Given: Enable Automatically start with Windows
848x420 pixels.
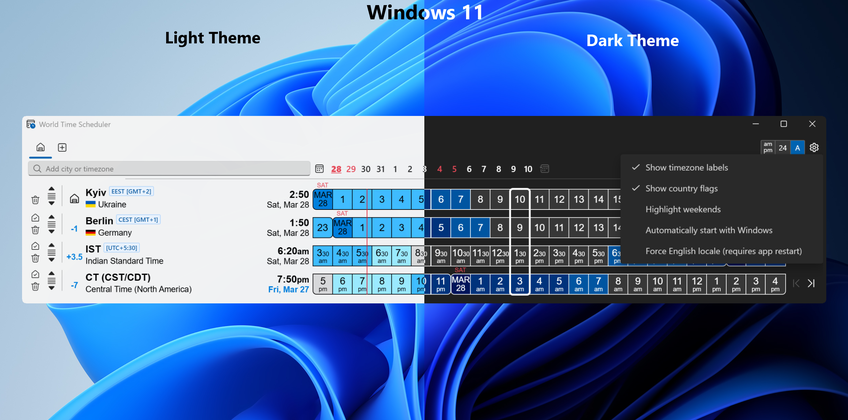Looking at the screenshot, I should click(x=721, y=230).
